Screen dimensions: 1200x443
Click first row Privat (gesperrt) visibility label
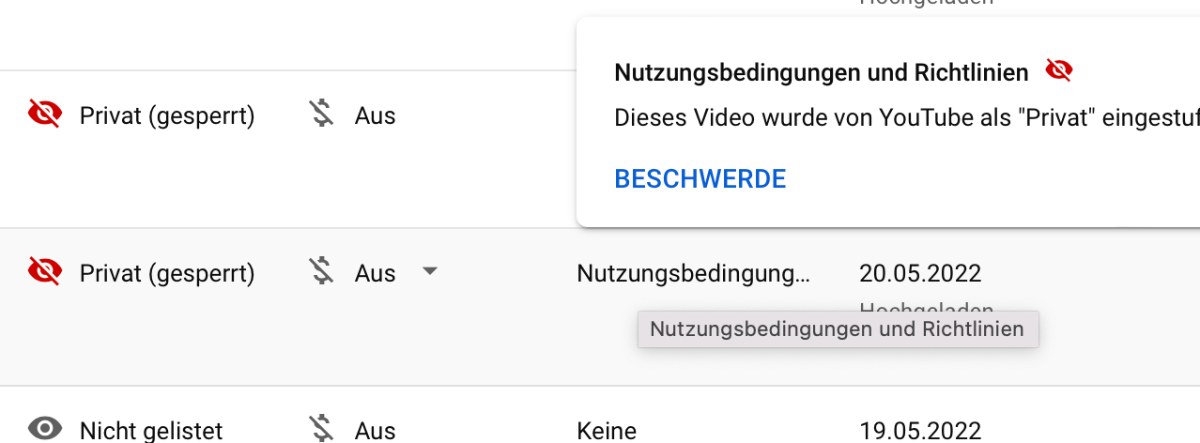click(x=167, y=116)
